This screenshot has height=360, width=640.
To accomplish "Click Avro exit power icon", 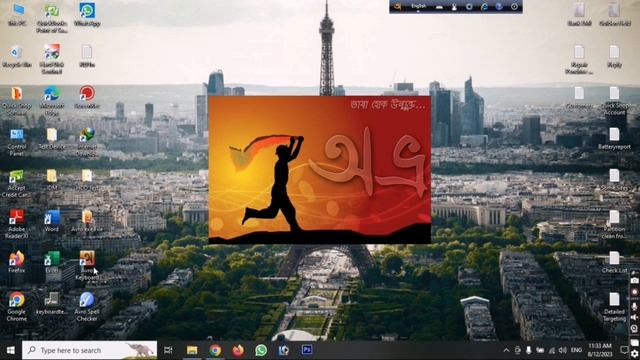I will [514, 7].
